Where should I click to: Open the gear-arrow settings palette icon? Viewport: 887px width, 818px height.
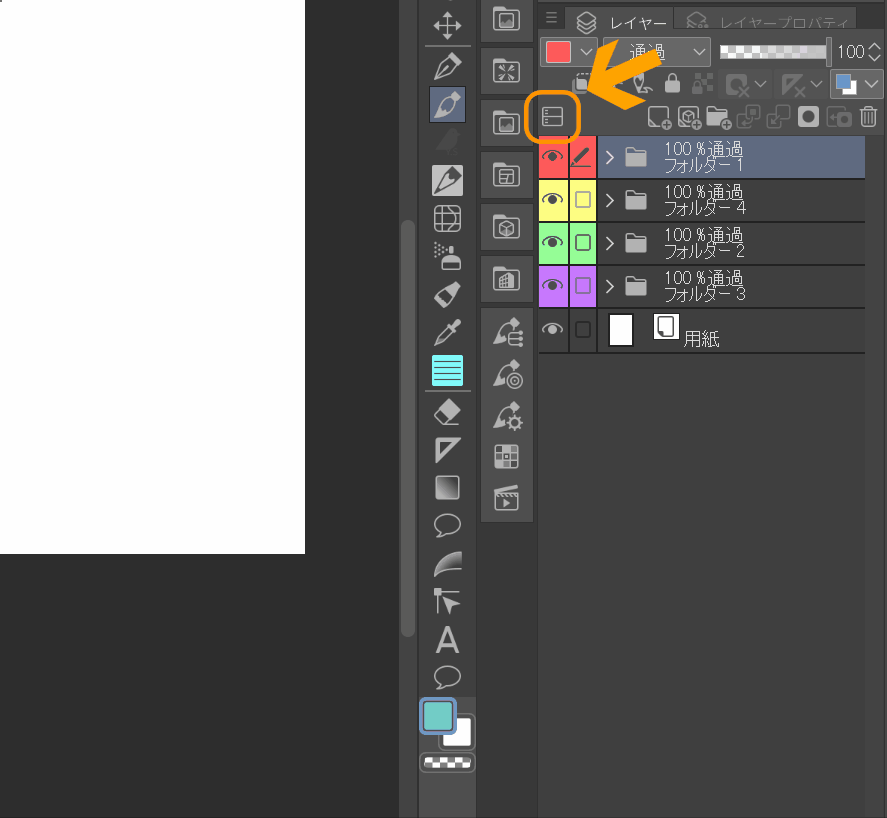507,416
